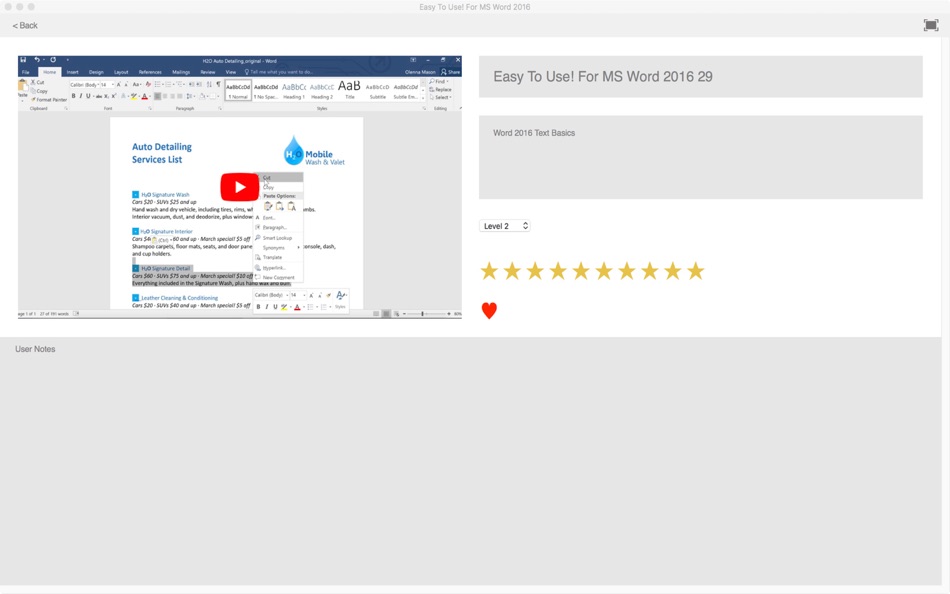Play the video with the YouTube play button
Image resolution: width=950 pixels, height=594 pixels.
pyautogui.click(x=240, y=187)
